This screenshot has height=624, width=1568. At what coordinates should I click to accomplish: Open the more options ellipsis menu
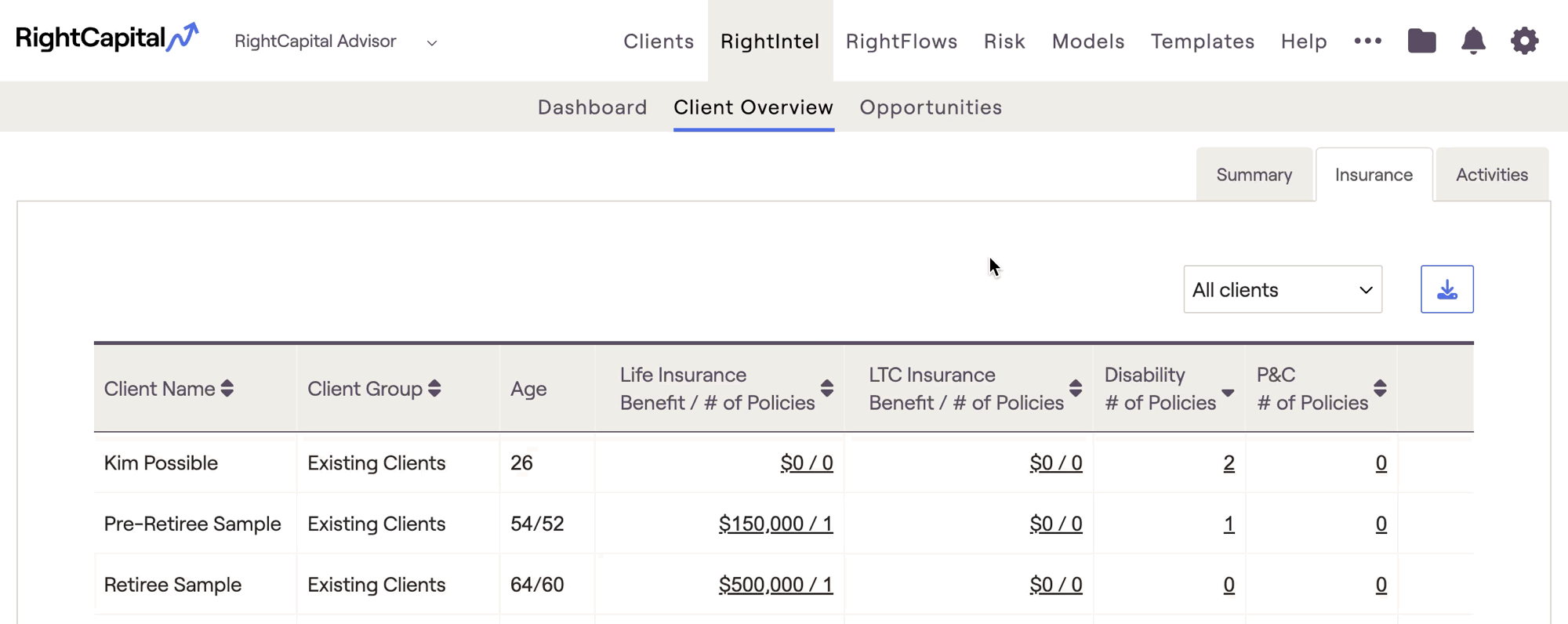pyautogui.click(x=1367, y=41)
